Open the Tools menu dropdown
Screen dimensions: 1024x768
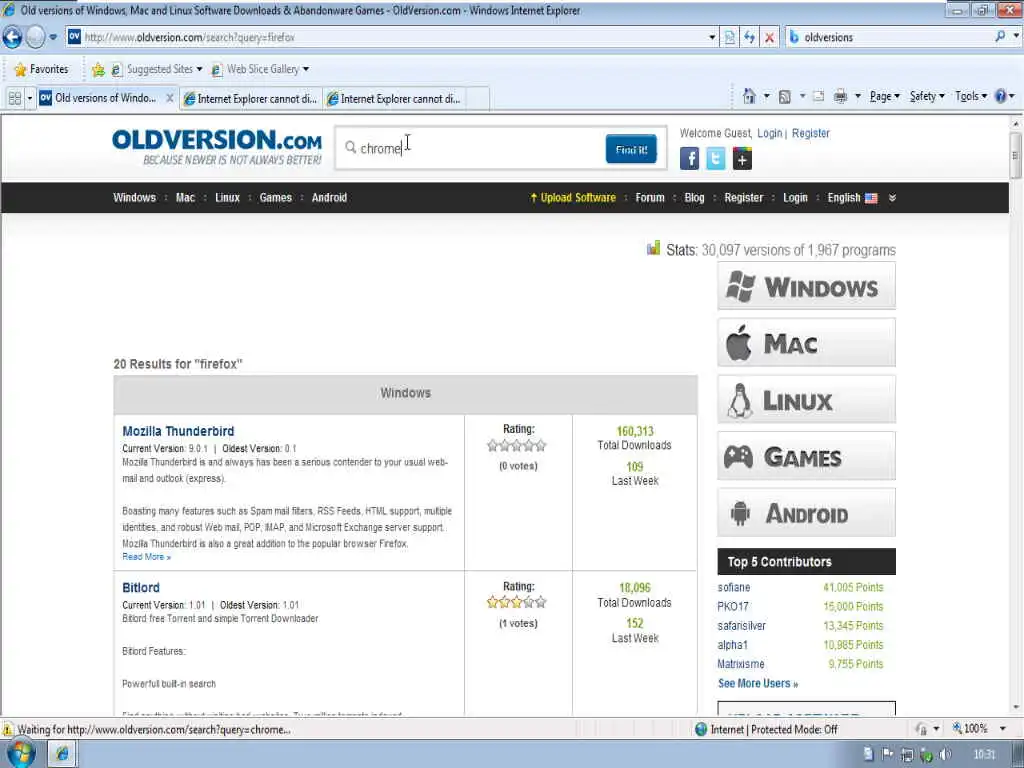970,97
